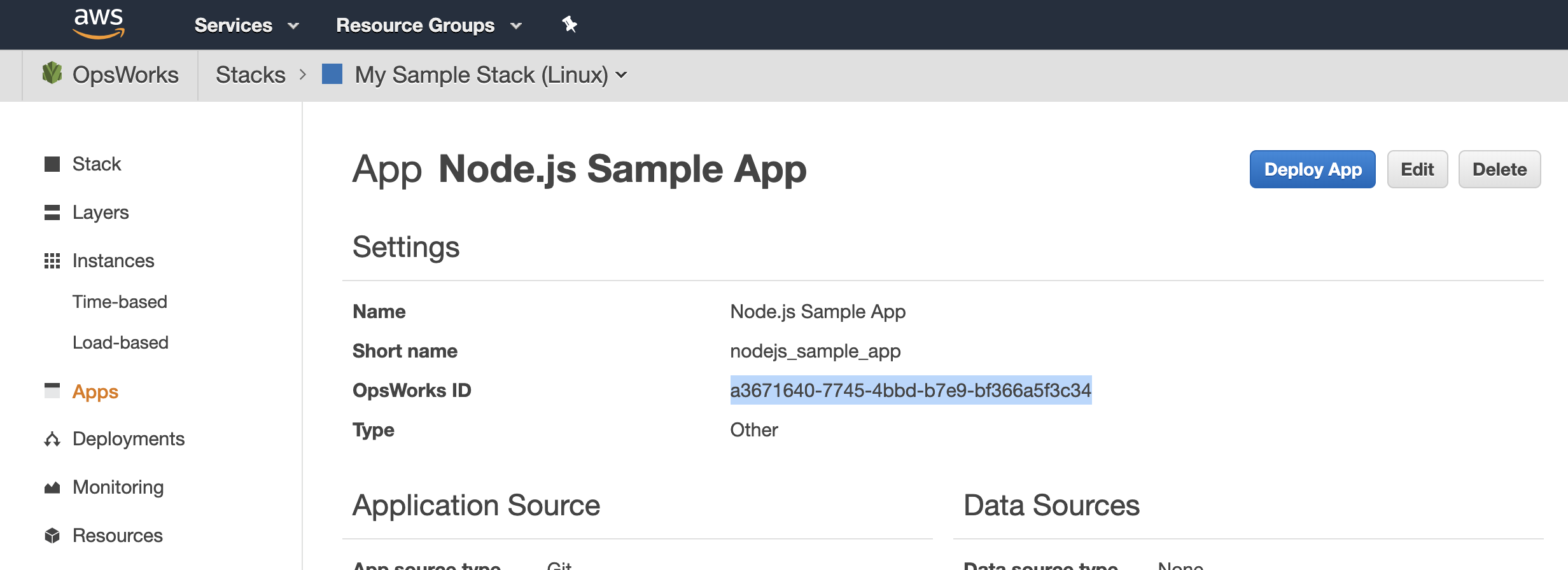The image size is (1568, 570).
Task: Click the Apps sidebar icon
Action: (x=52, y=391)
